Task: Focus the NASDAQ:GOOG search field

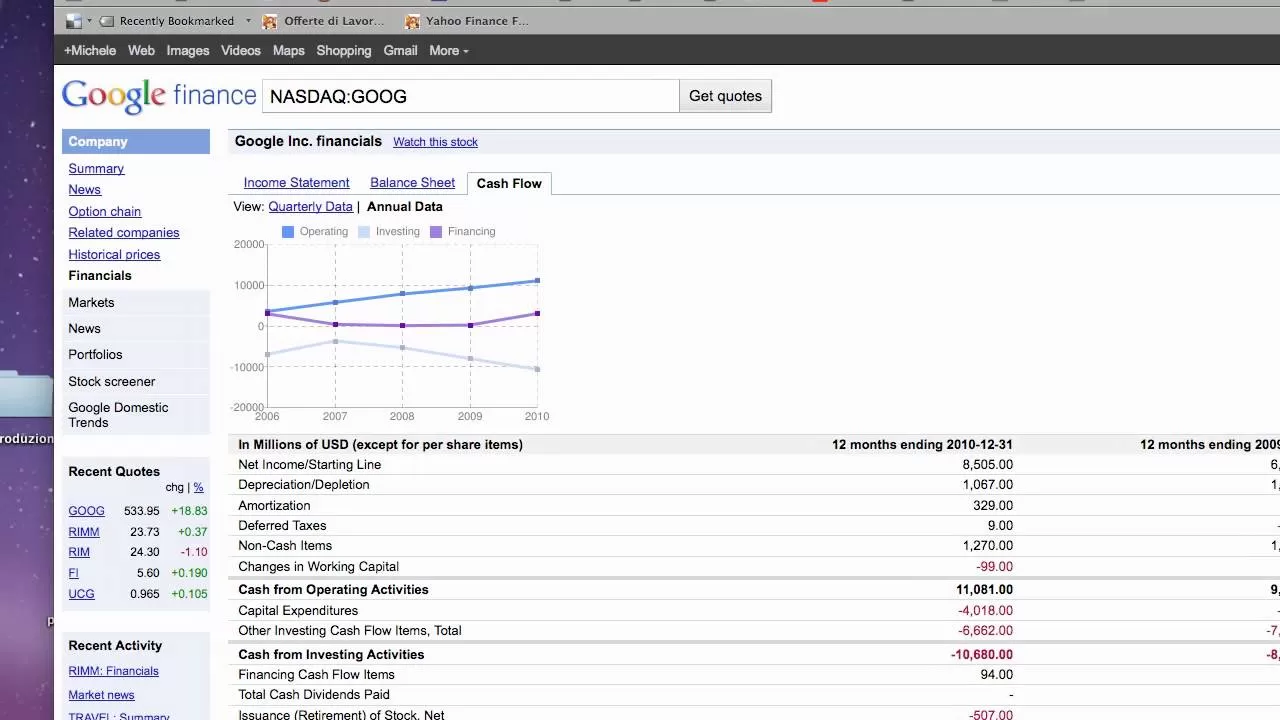Action: (x=470, y=96)
